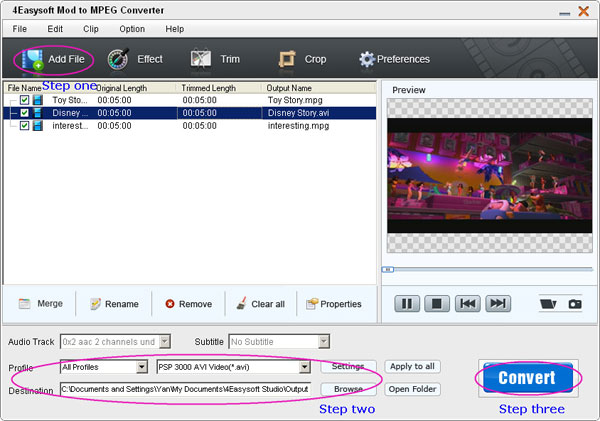This screenshot has width=600, height=421.
Task: Click the film icon of Disney row
Action: click(x=38, y=113)
